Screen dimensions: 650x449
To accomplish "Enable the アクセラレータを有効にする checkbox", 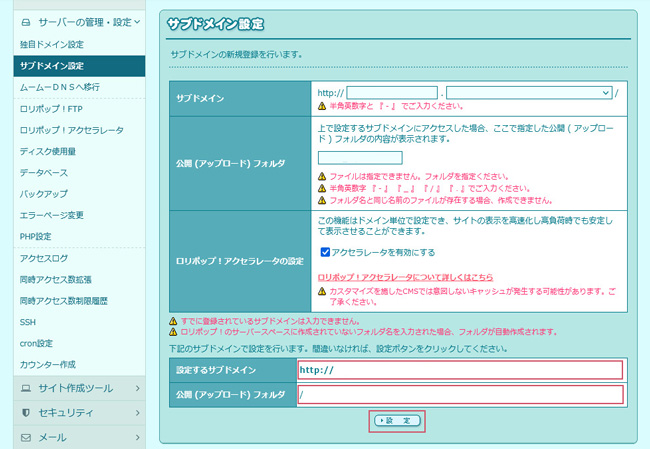I will tap(325, 252).
